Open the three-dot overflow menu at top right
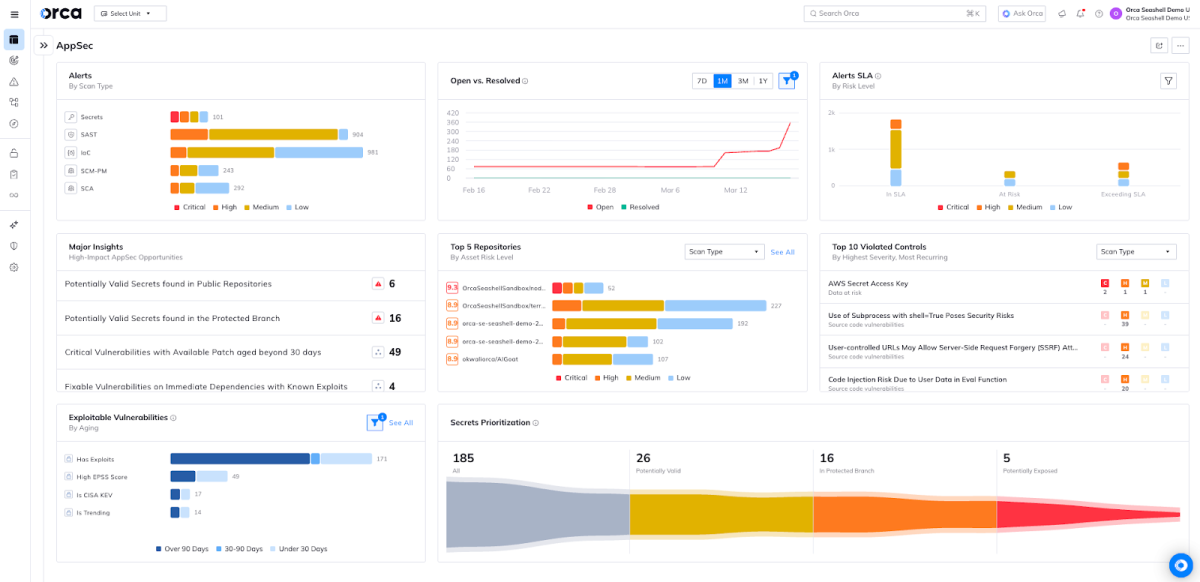Viewport: 1200px width, 582px height. [1183, 45]
